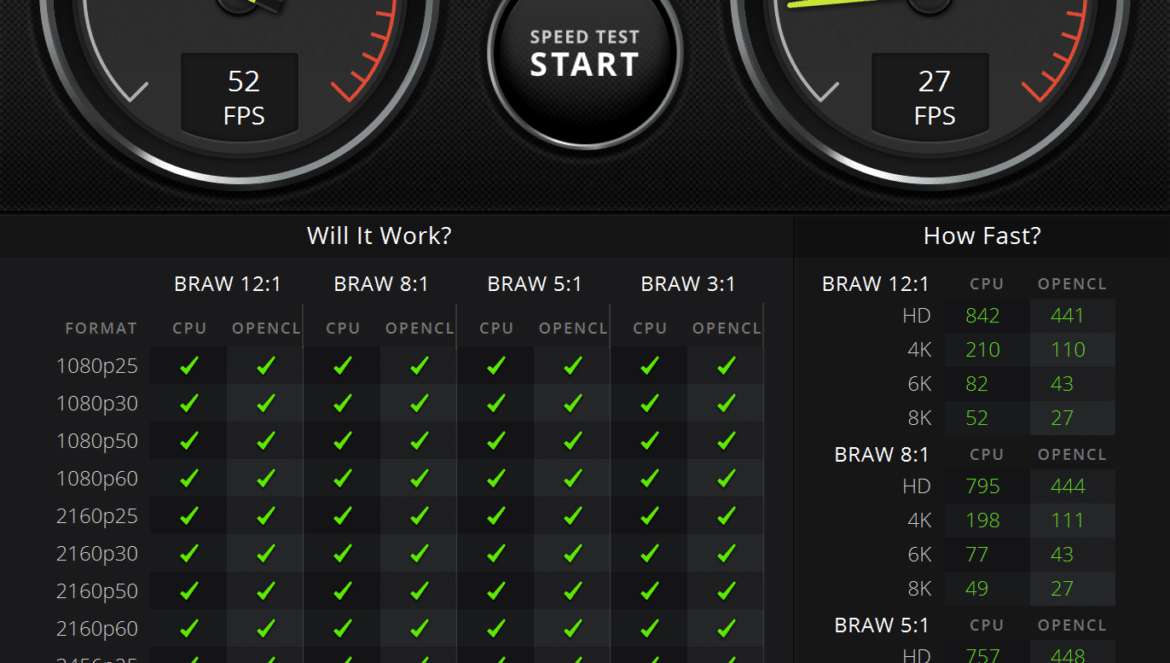Click the BRAW 12:1 HD CPU value "842"
Screen dimensions: 1170x663
pyautogui.click(x=982, y=316)
